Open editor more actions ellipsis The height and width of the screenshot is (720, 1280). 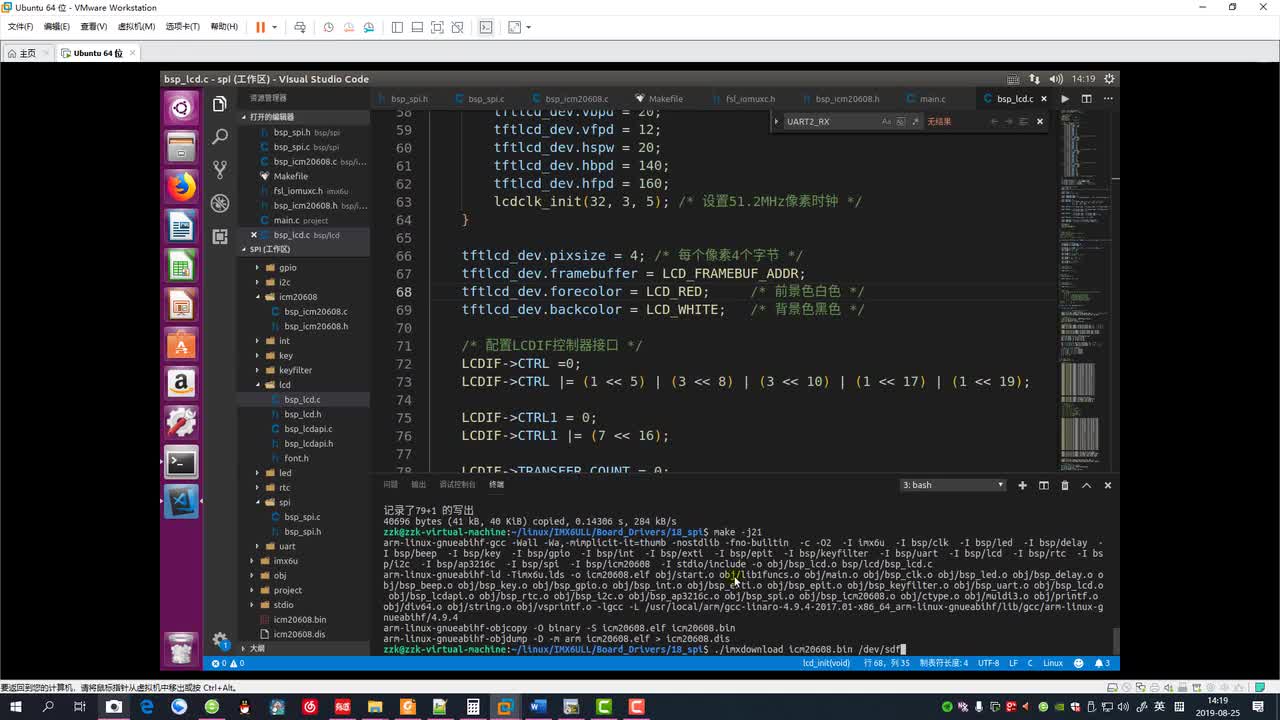coord(1107,99)
